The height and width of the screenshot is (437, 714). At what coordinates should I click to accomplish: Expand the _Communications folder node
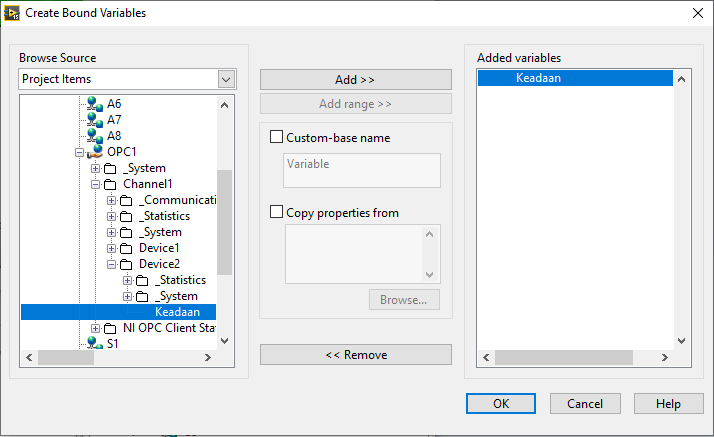tap(111, 200)
